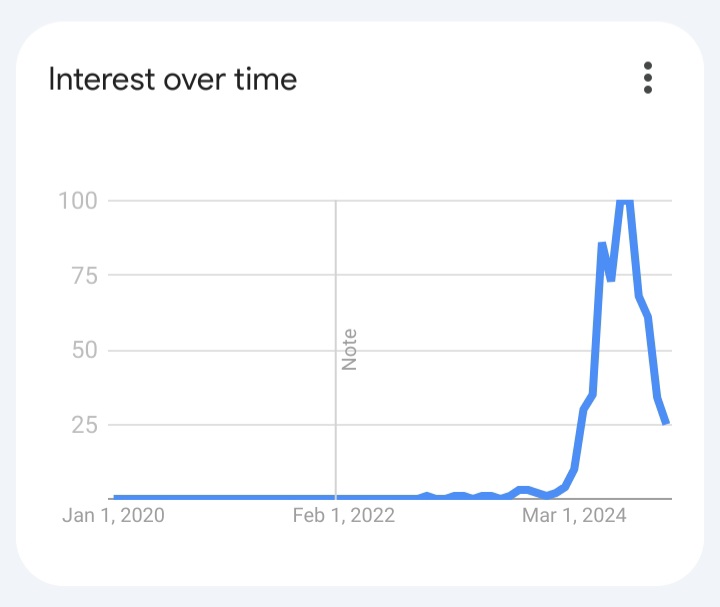This screenshot has width=720, height=607.
Task: Click the "Interest over time" heading
Action: coord(173,79)
